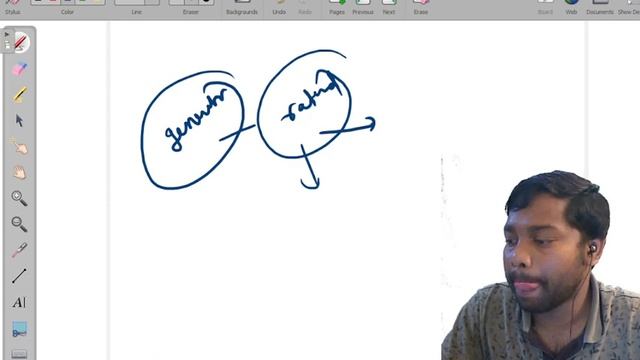Open the Backgrounds chooser
640x360 pixels.
click(242, 7)
